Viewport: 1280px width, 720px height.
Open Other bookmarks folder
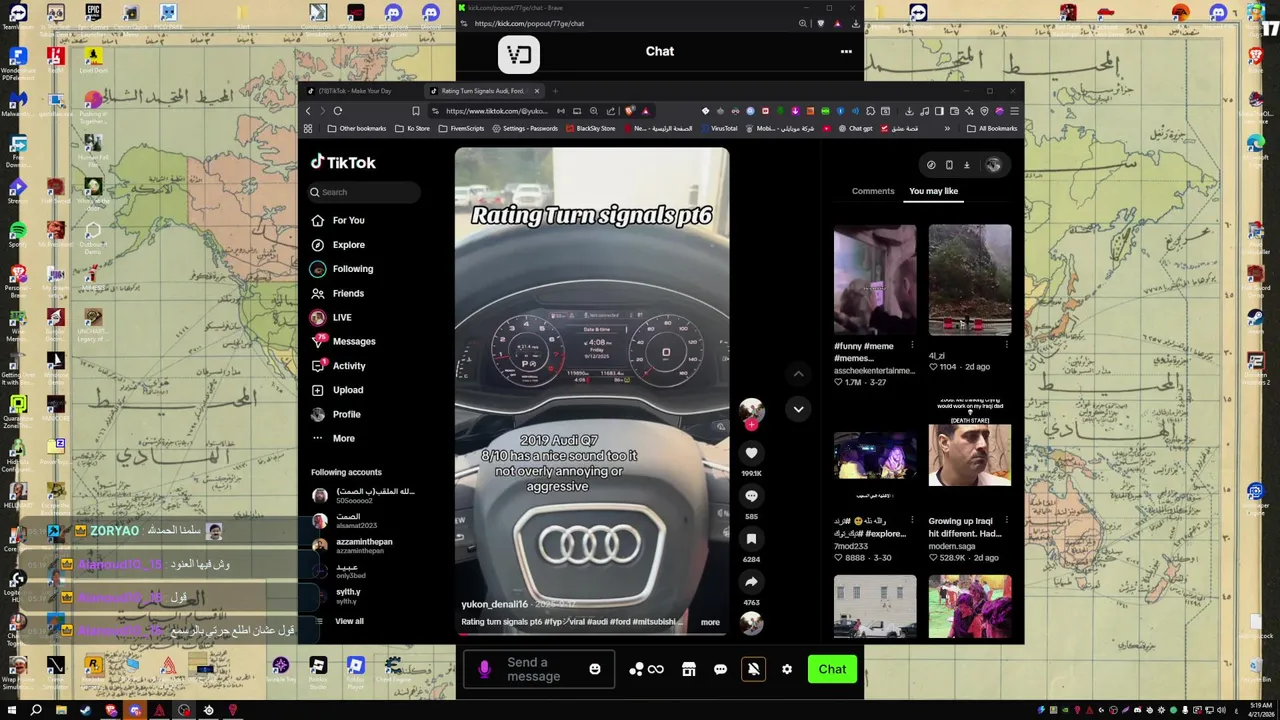(357, 128)
